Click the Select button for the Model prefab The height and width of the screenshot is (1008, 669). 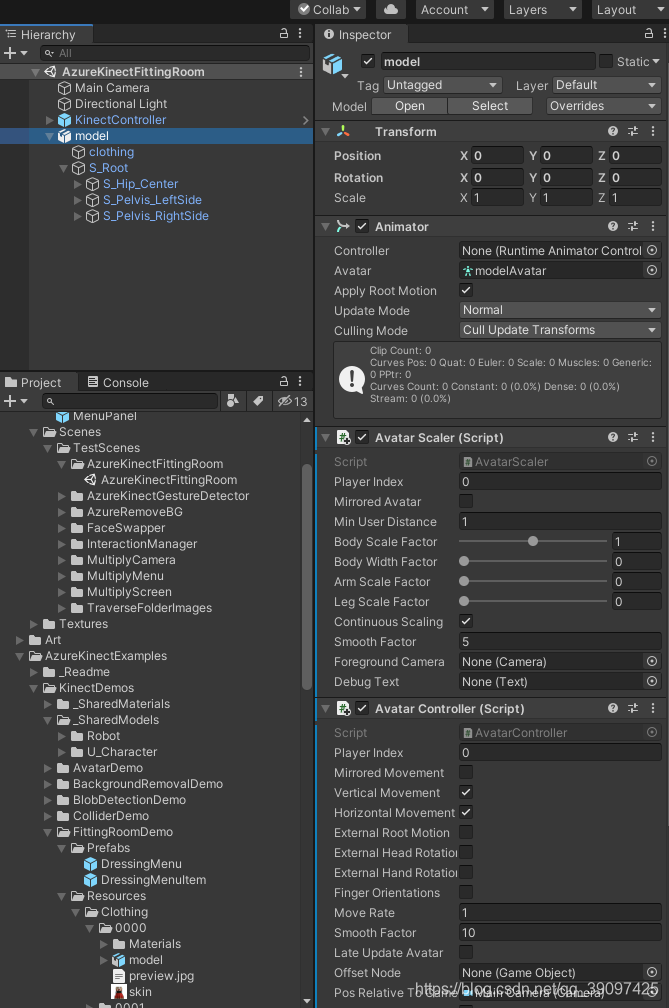(x=489, y=105)
